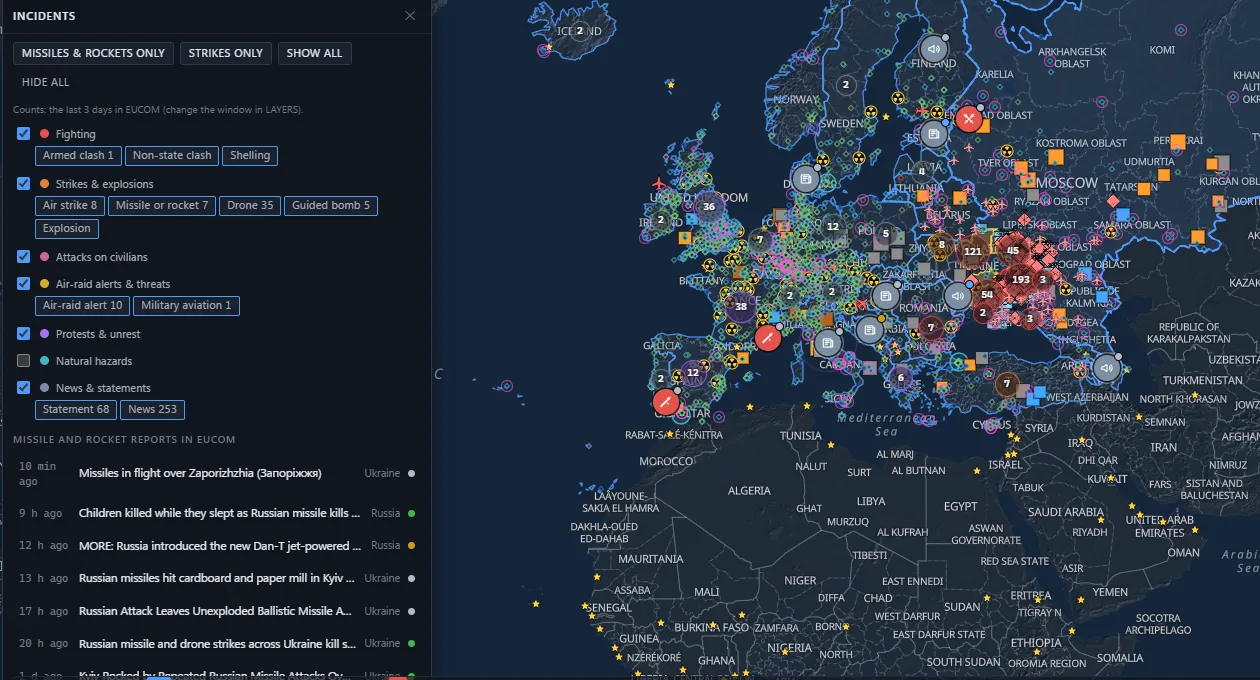Toggle the Non-state clash chip
1260x680 pixels.
tap(172, 155)
